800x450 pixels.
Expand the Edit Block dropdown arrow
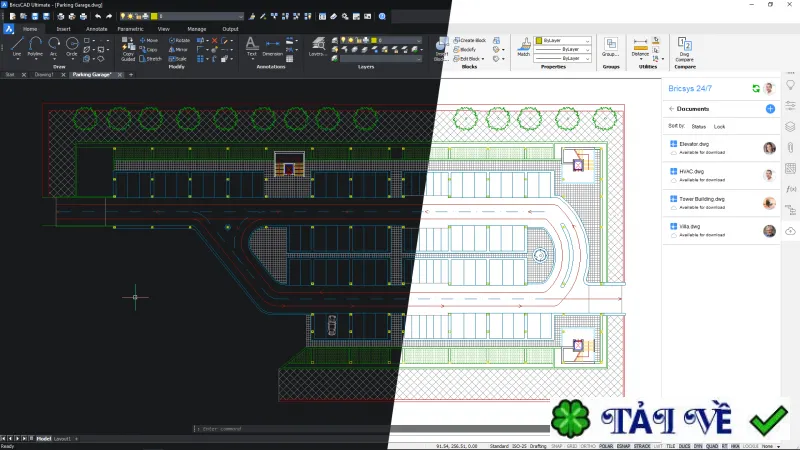coord(483,59)
